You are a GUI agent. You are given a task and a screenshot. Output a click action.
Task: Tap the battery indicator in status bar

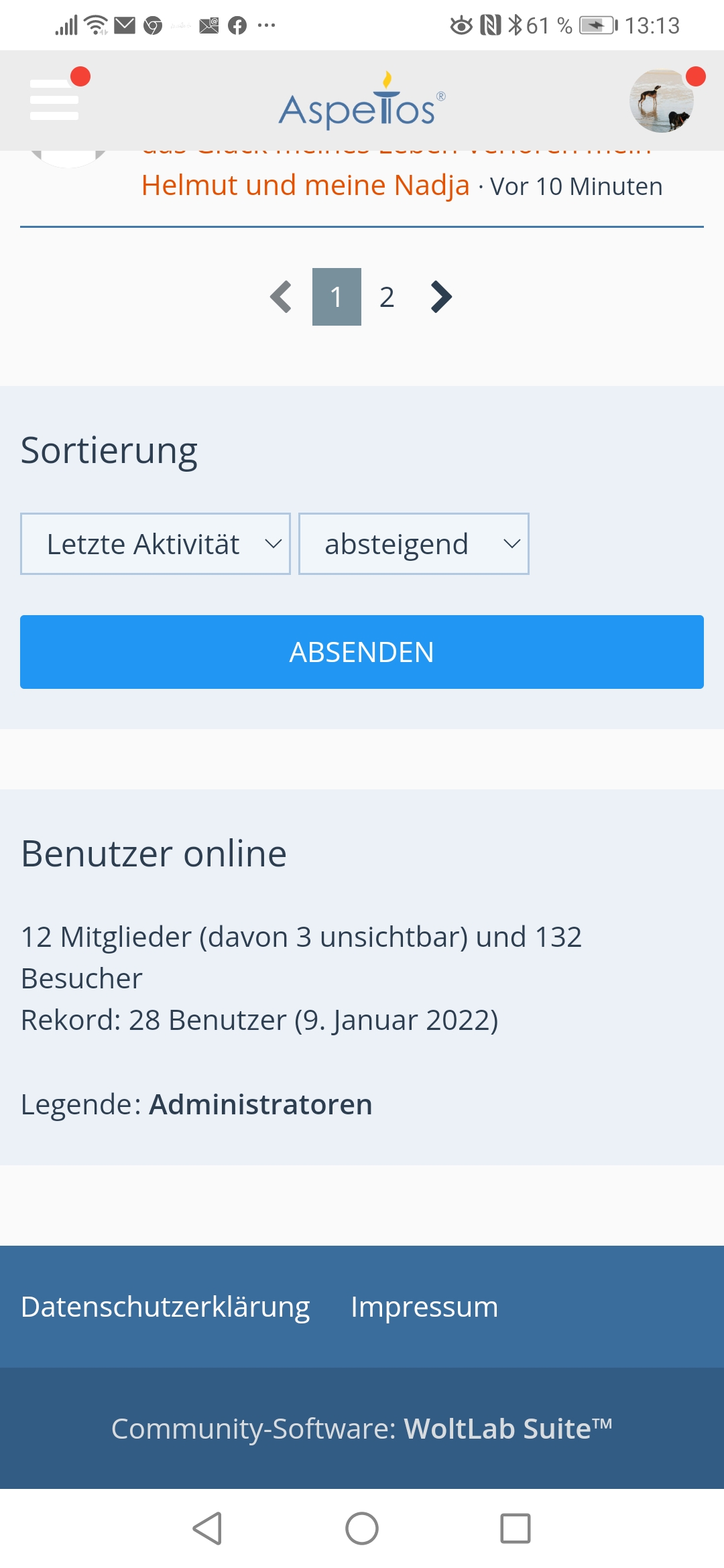[598, 25]
